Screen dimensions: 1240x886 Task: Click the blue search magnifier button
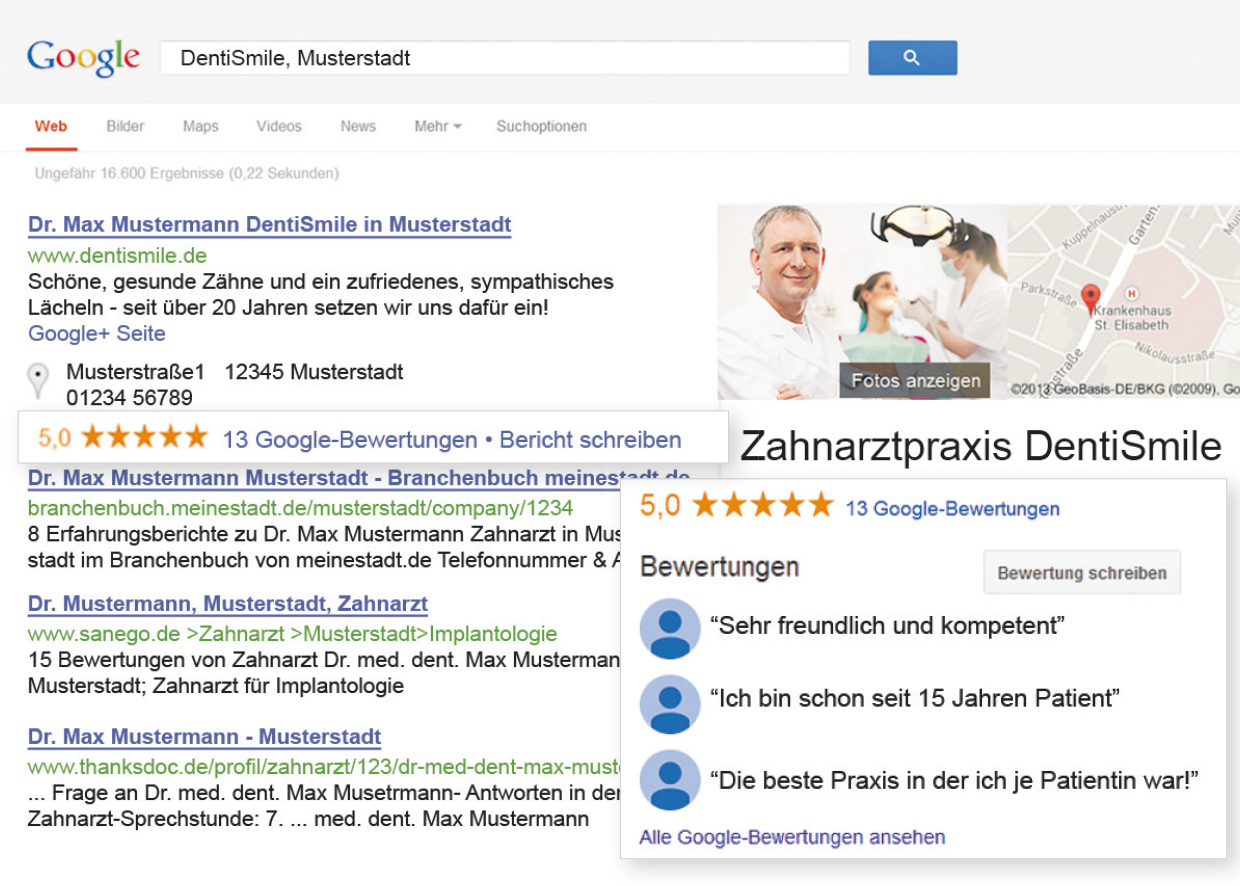coord(912,58)
